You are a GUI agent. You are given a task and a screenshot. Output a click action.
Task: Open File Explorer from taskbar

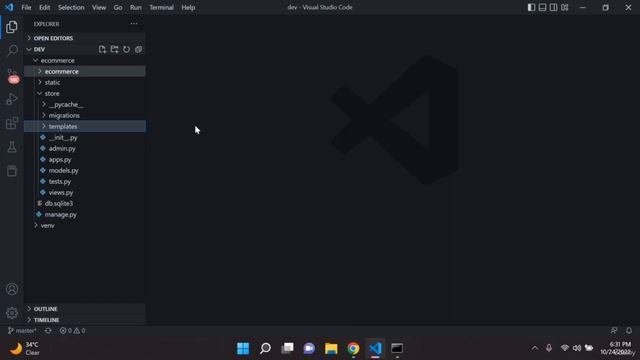(331, 349)
